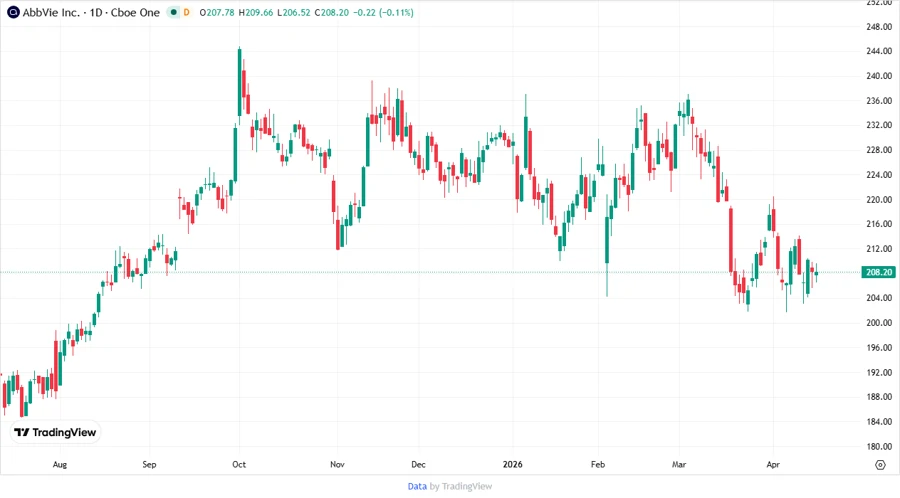Viewport: 900px width, 498px height.
Task: Click the 248.00 price axis label
Action: pyautogui.click(x=879, y=26)
